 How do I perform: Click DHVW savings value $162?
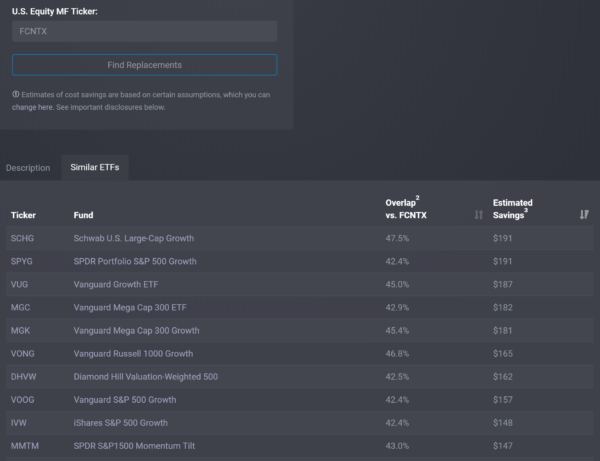click(x=503, y=377)
